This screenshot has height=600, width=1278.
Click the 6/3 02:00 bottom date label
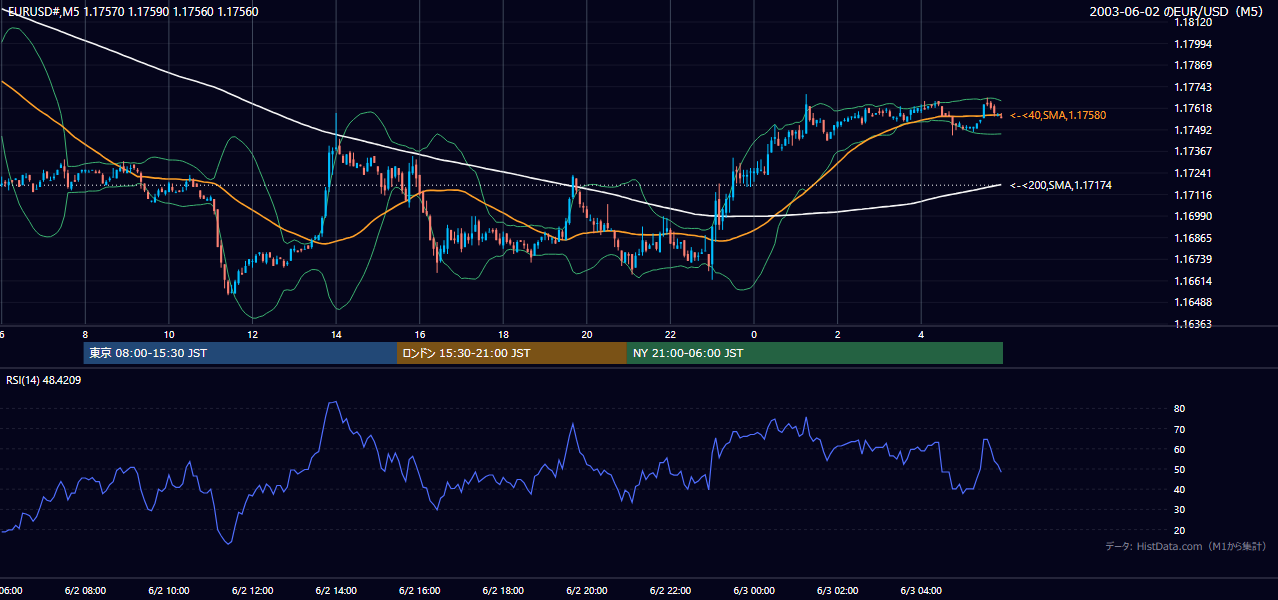coord(838,591)
